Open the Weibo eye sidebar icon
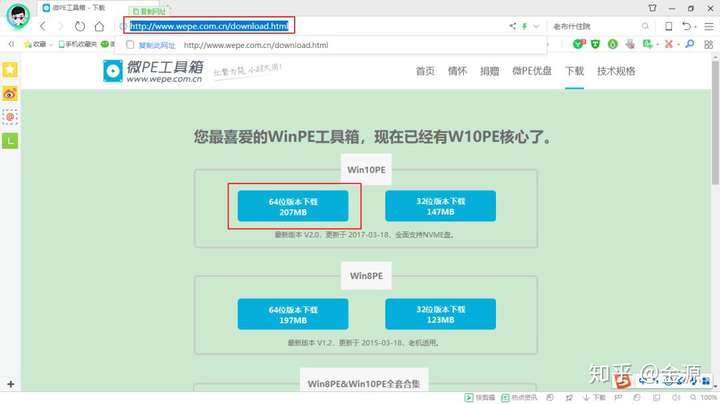Screen dimensions: 720x404 [10, 94]
